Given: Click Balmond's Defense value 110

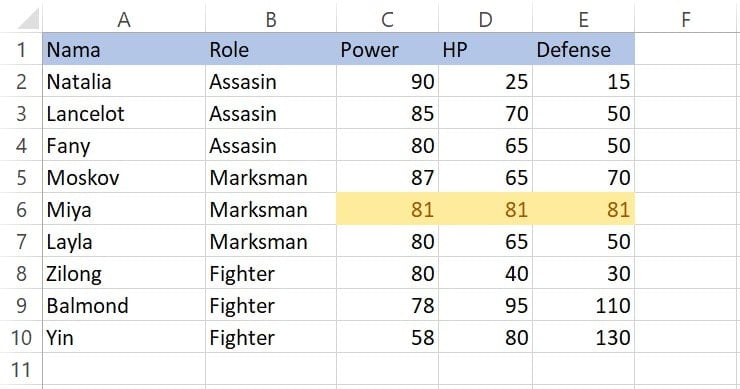Looking at the screenshot, I should (583, 305).
